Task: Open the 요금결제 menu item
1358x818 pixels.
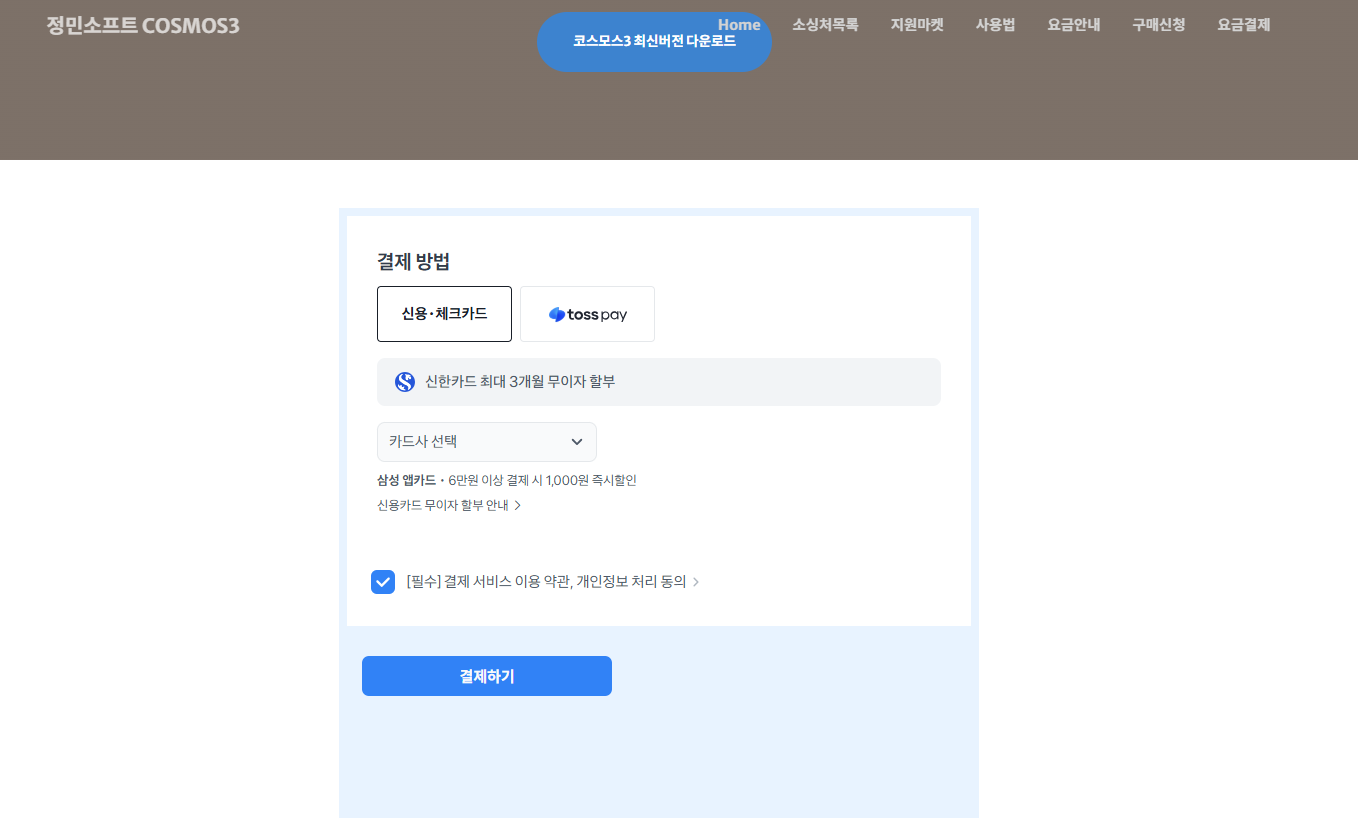Action: click(x=1244, y=25)
